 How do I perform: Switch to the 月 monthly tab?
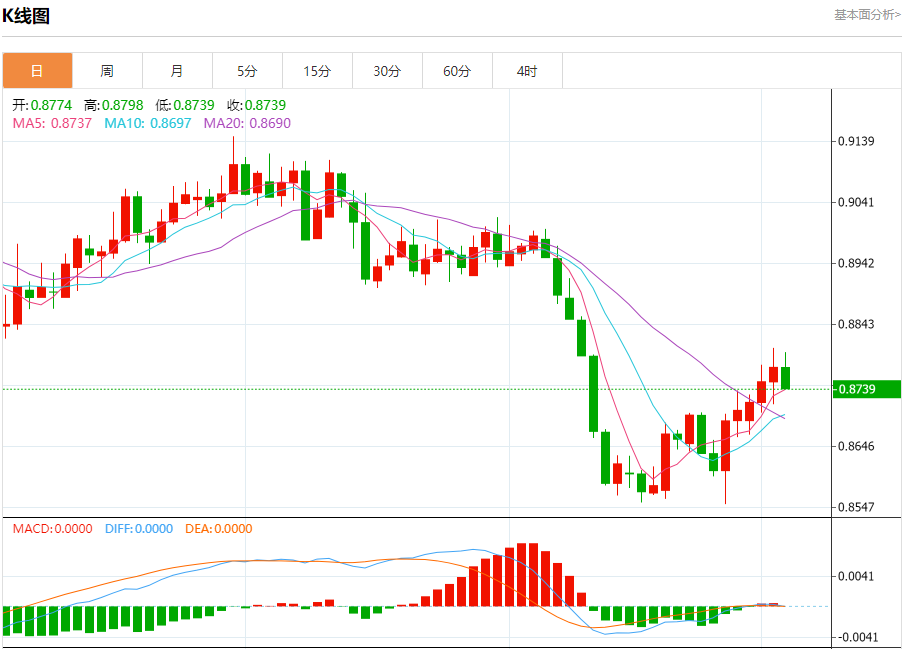tap(177, 71)
